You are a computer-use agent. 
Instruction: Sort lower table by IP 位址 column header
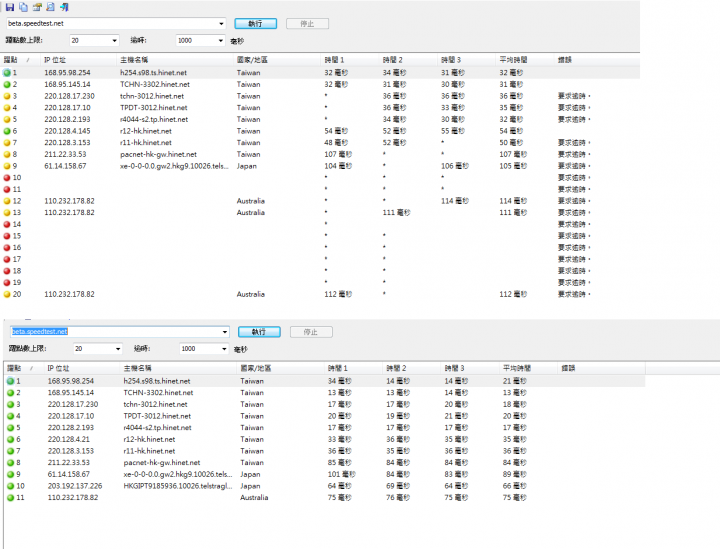[82, 368]
